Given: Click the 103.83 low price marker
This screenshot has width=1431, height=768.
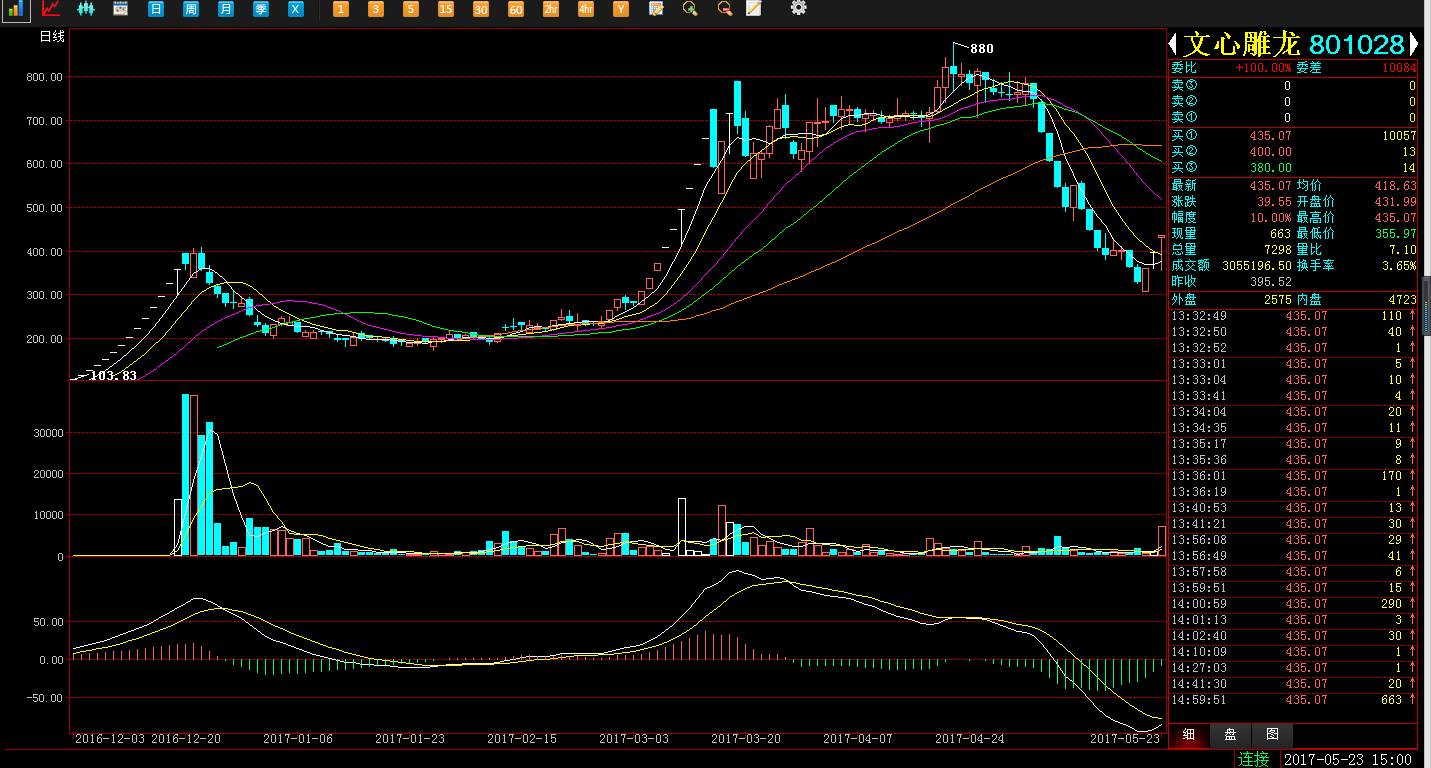Looking at the screenshot, I should coord(113,375).
